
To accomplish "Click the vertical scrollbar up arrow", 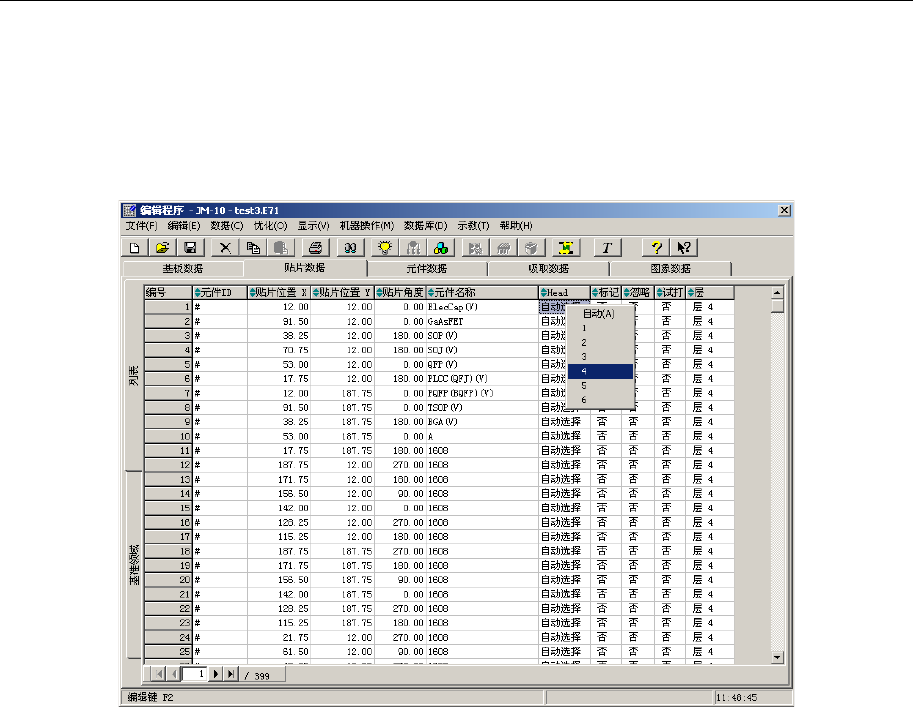I will coord(777,292).
